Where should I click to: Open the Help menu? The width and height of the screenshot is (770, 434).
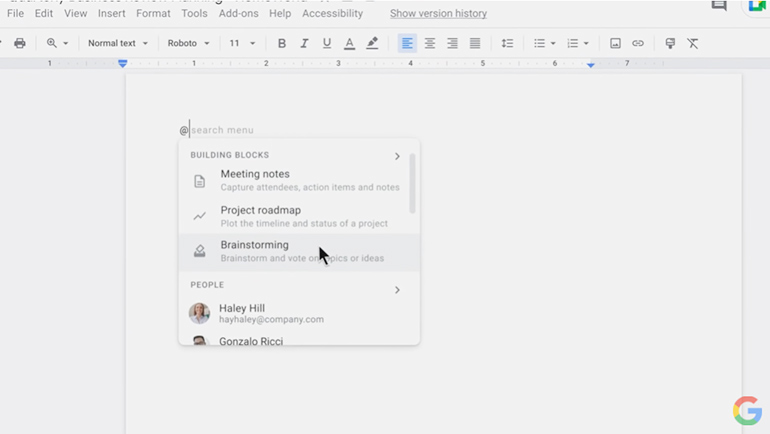tap(280, 13)
